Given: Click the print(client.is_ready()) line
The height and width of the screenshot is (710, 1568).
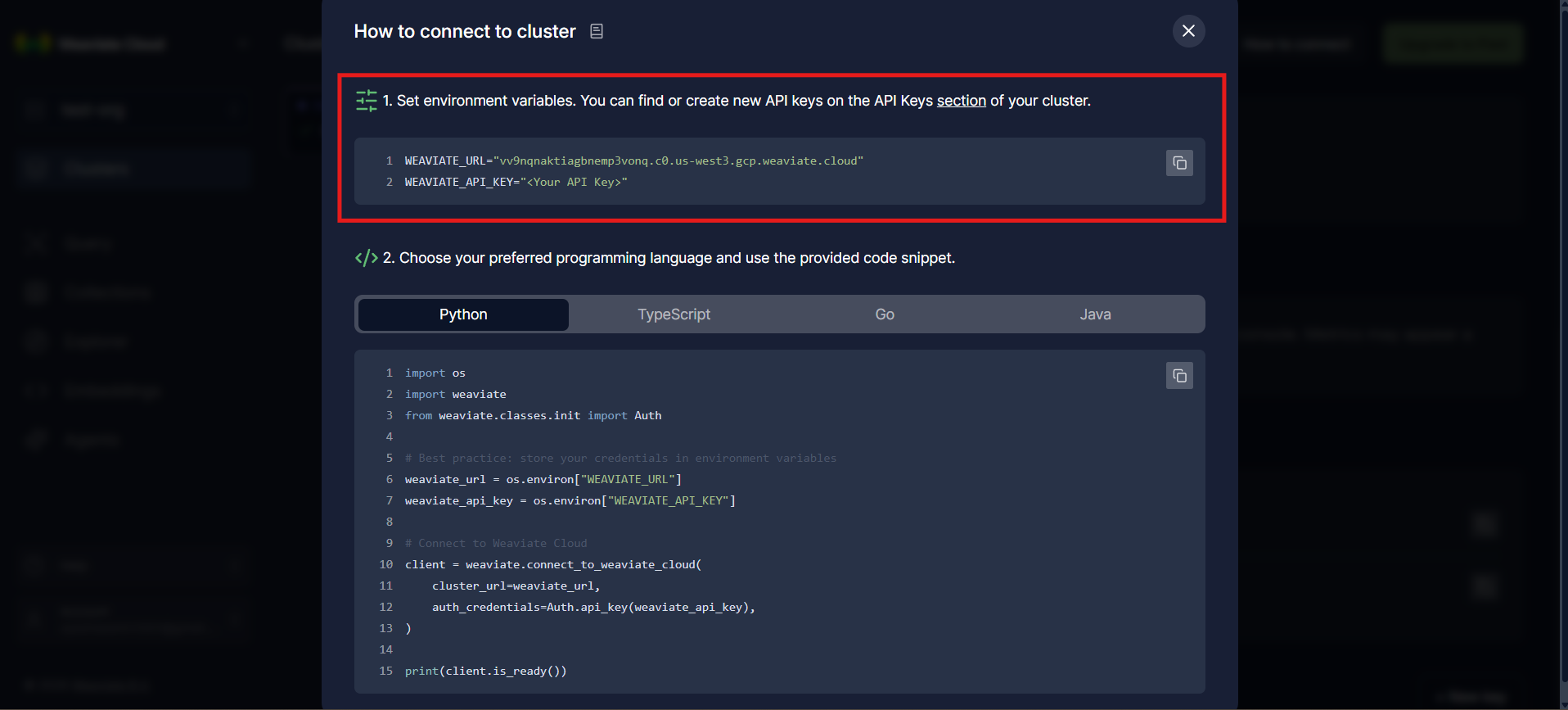Looking at the screenshot, I should click(485, 672).
